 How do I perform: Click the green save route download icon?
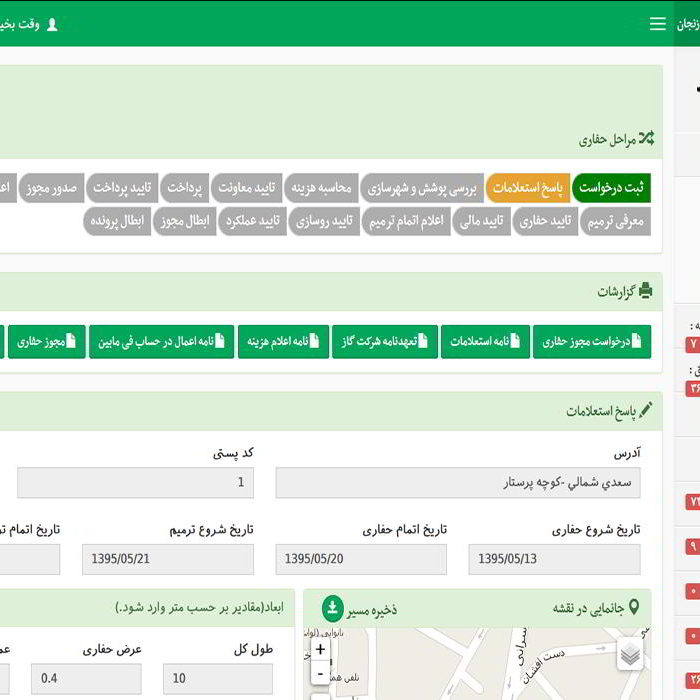click(x=333, y=608)
